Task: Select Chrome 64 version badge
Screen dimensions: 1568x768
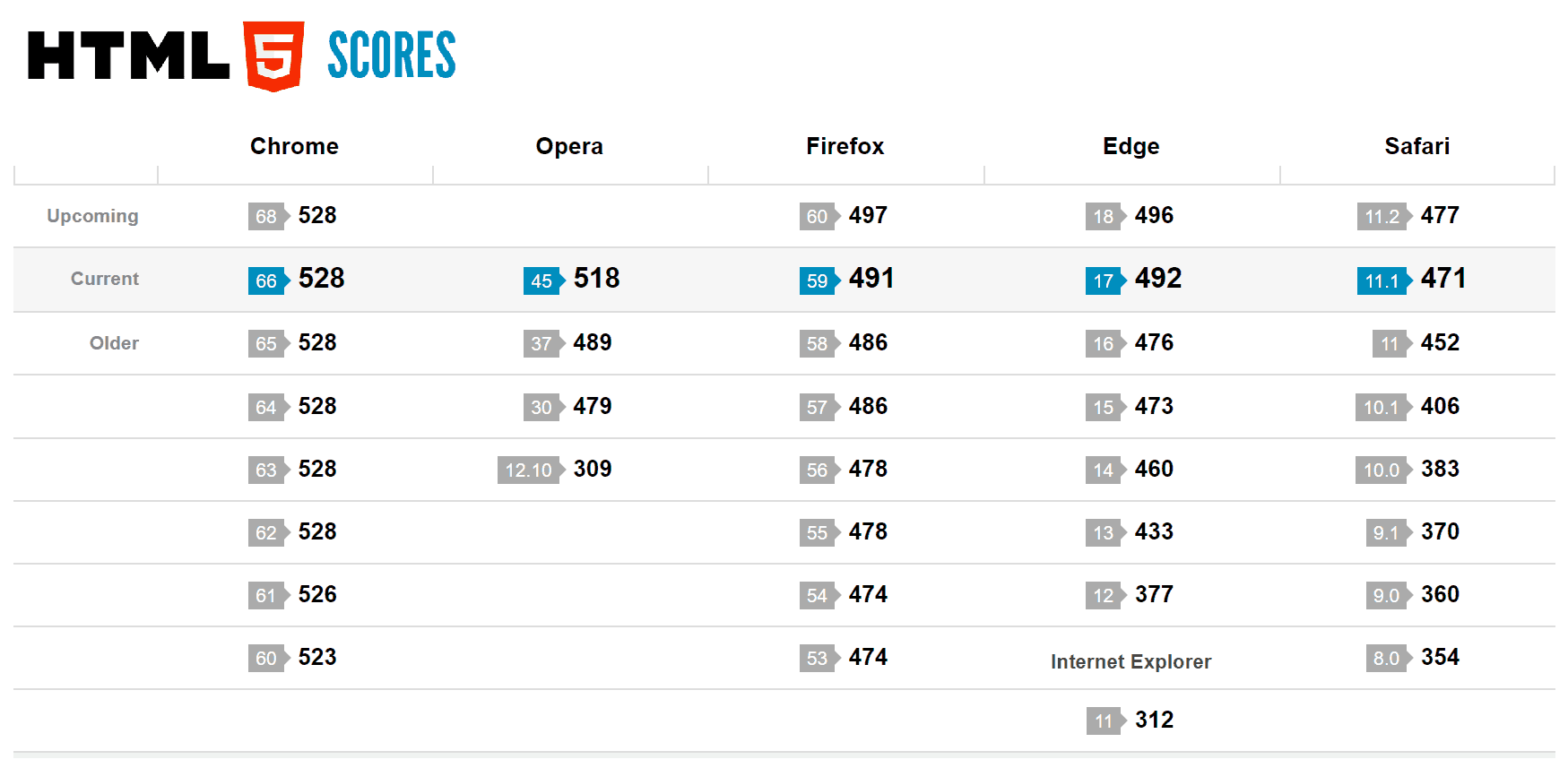Action: click(268, 407)
